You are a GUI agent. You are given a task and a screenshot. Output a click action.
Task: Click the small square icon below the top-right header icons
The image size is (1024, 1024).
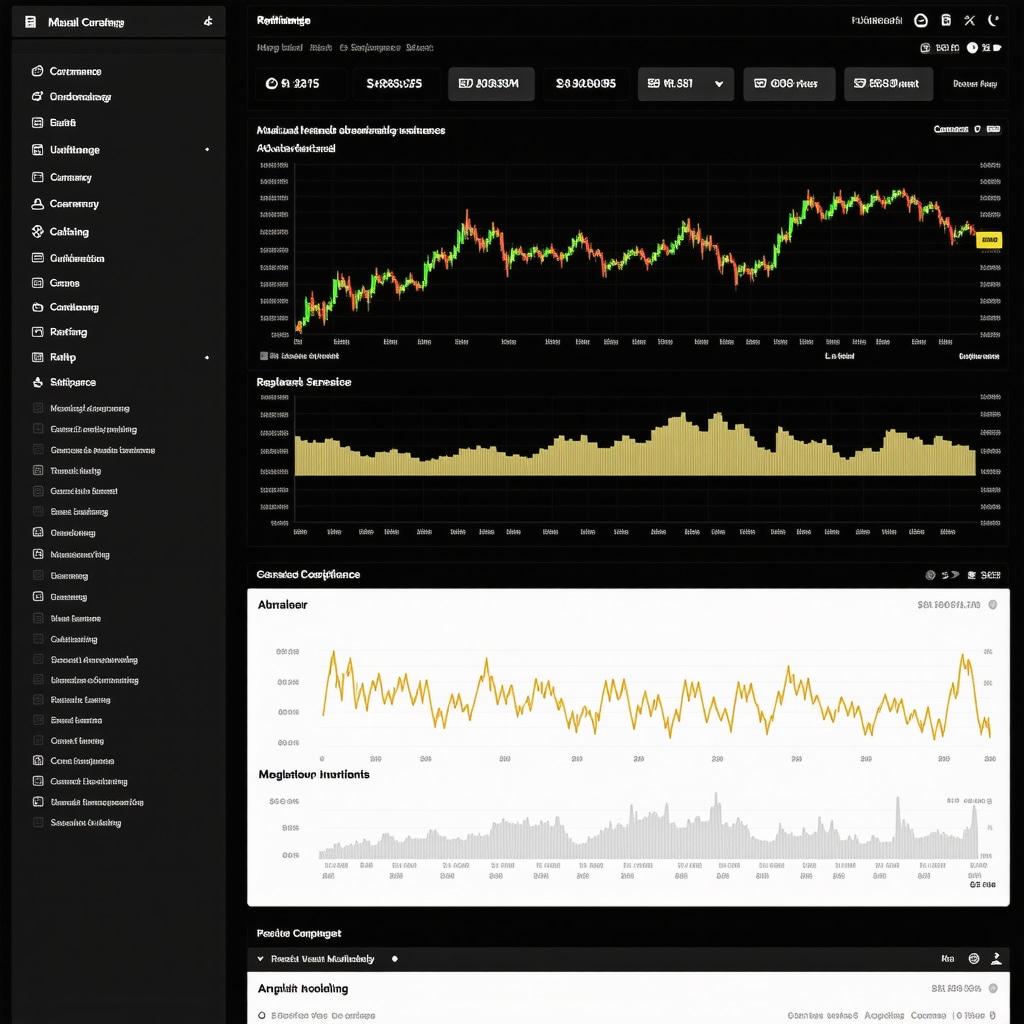tap(925, 48)
